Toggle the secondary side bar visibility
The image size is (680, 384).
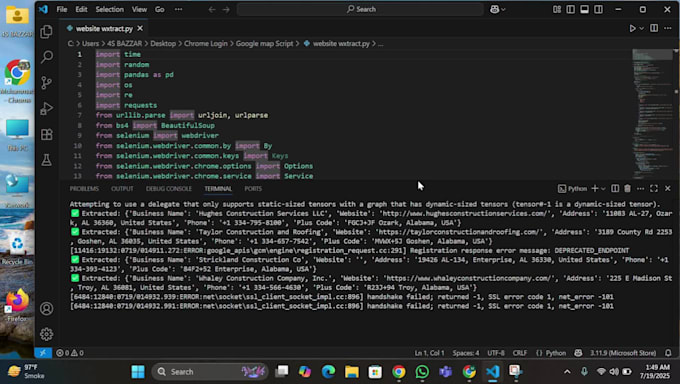pos(598,9)
